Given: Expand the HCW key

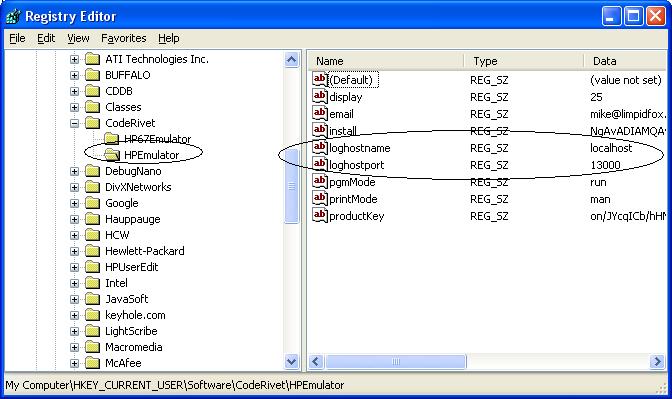Looking at the screenshot, I should pyautogui.click(x=75, y=235).
